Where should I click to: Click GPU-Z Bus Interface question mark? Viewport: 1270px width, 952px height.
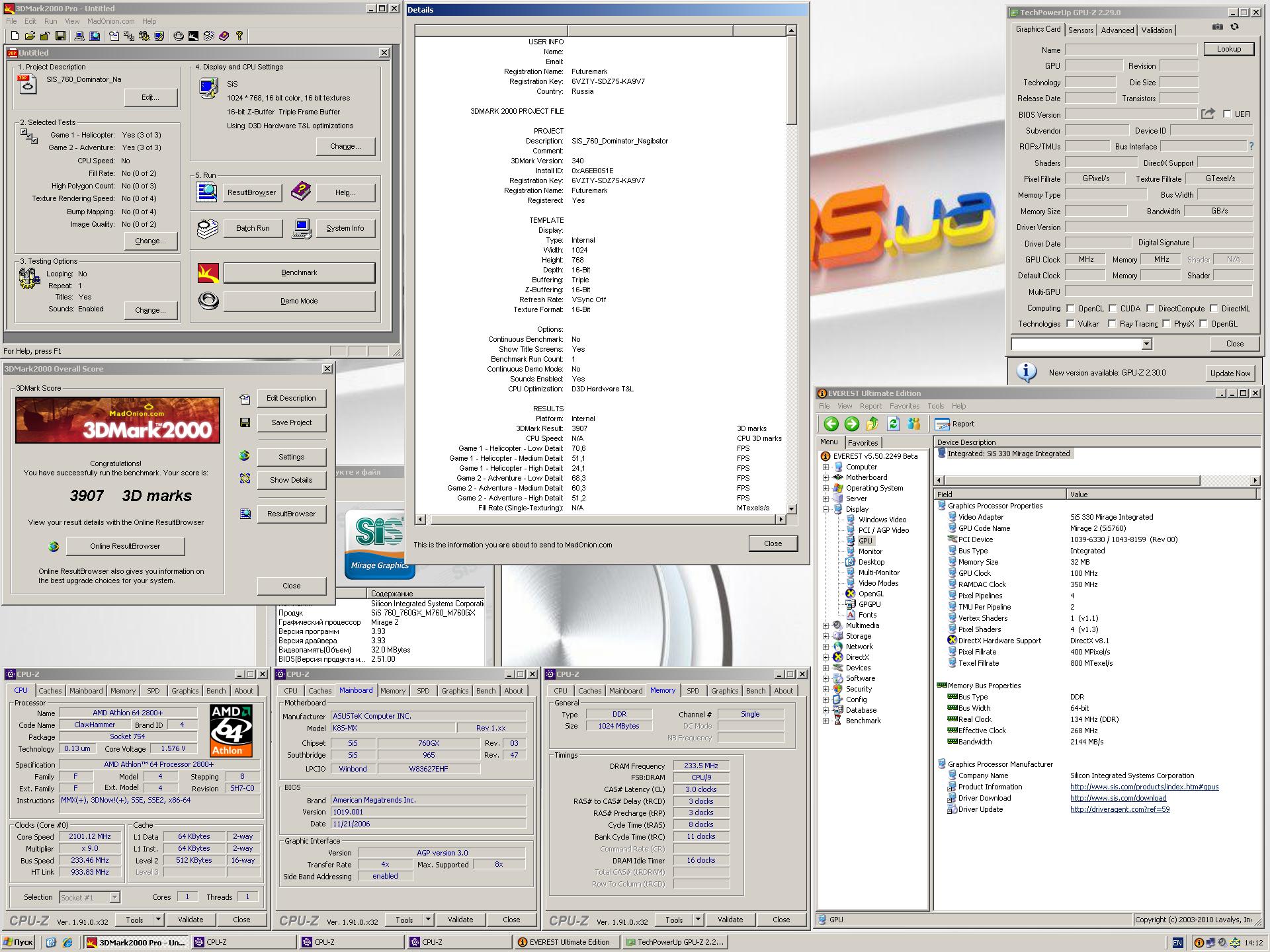pyautogui.click(x=1251, y=146)
